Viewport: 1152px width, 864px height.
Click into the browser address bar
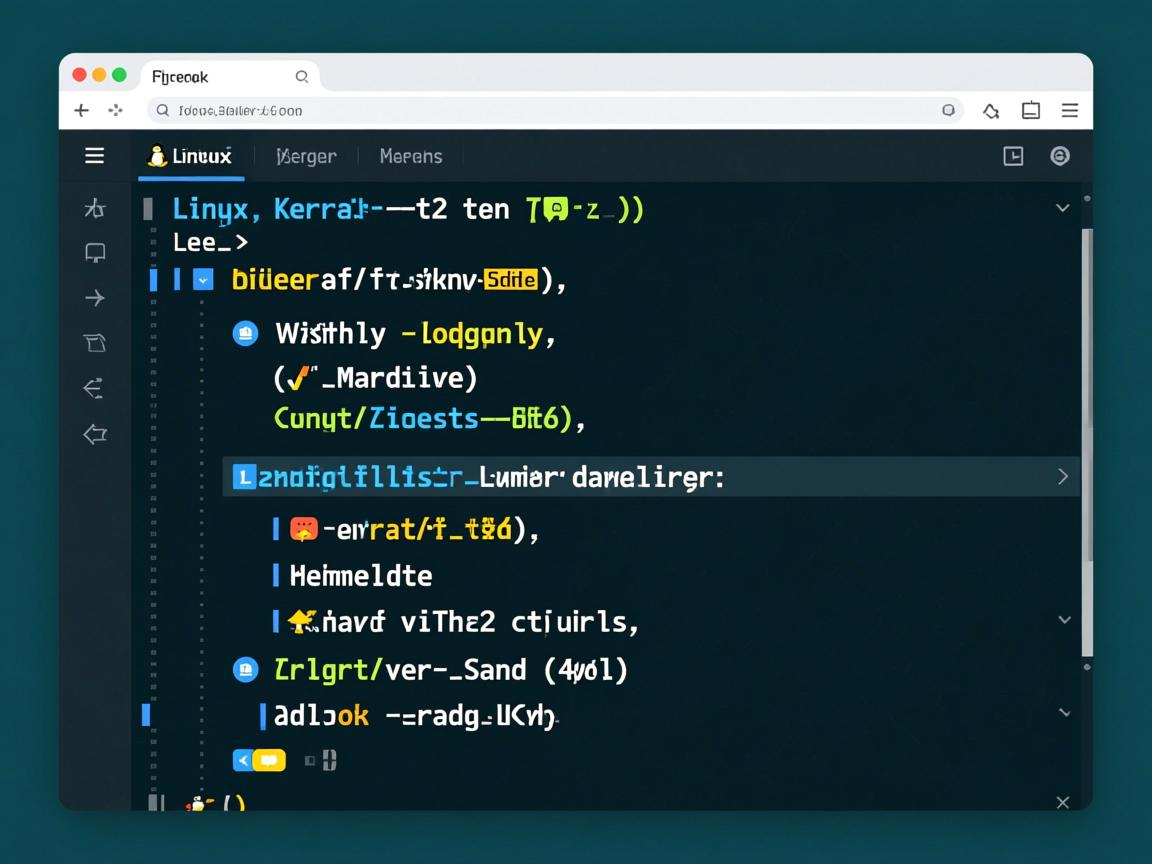click(x=550, y=111)
